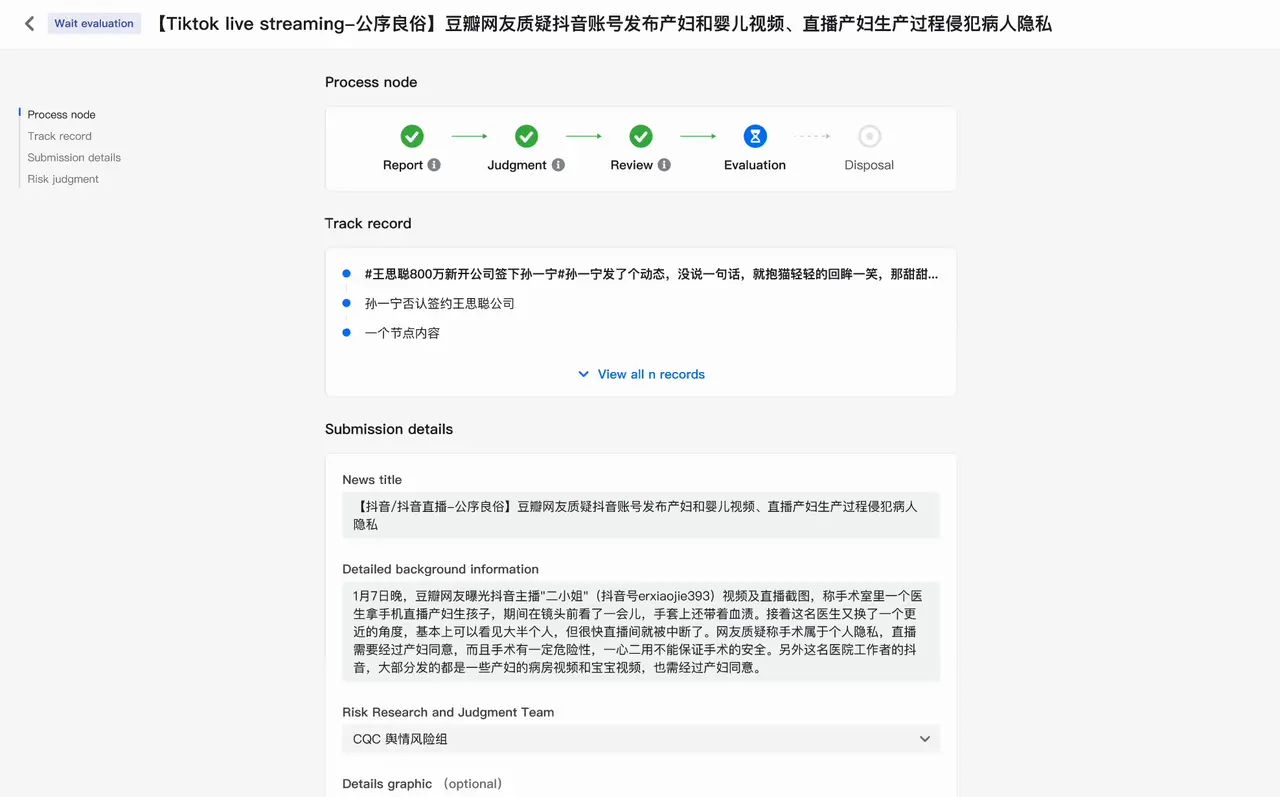Click the Process node section heading
The height and width of the screenshot is (797, 1280).
click(x=371, y=82)
